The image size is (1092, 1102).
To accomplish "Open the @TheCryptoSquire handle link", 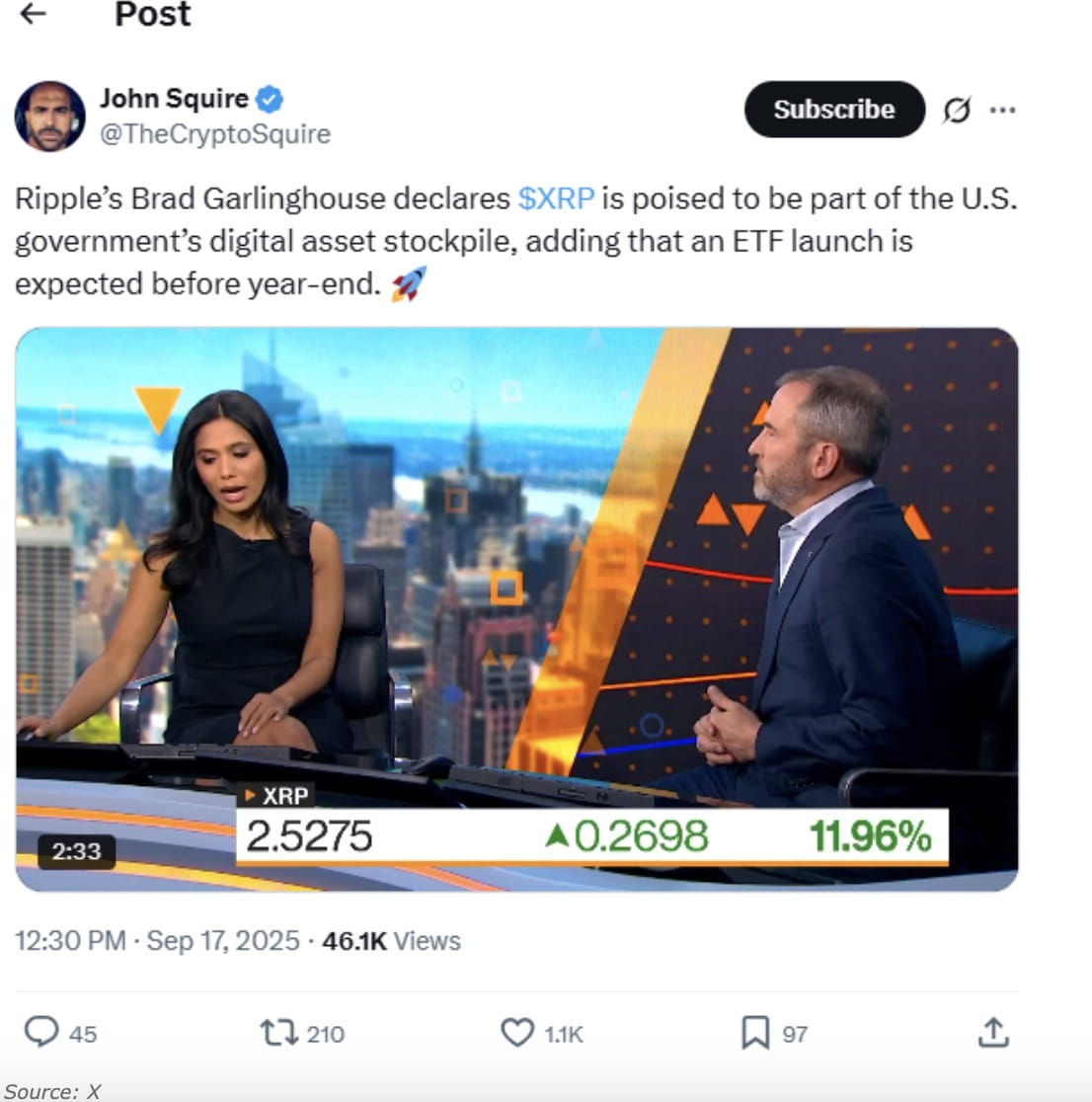I will point(215,133).
